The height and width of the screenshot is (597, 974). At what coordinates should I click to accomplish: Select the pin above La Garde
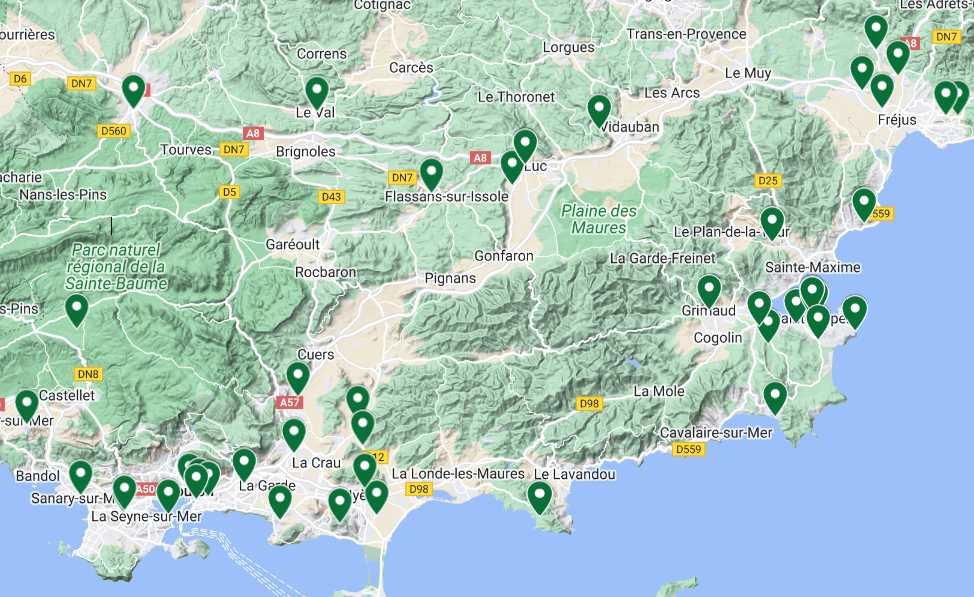tap(244, 464)
